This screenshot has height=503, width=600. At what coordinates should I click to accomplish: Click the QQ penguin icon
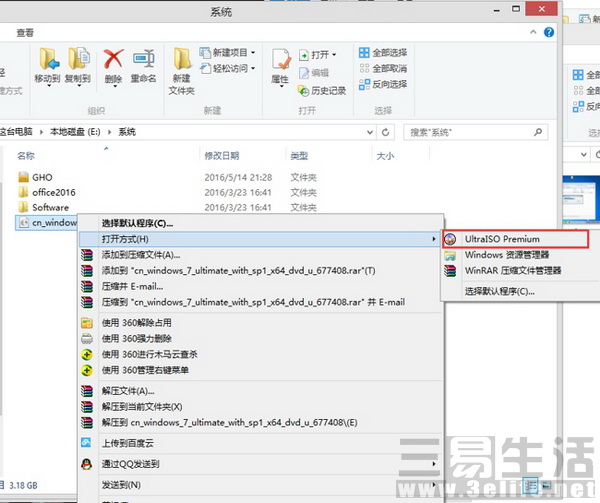[87, 464]
